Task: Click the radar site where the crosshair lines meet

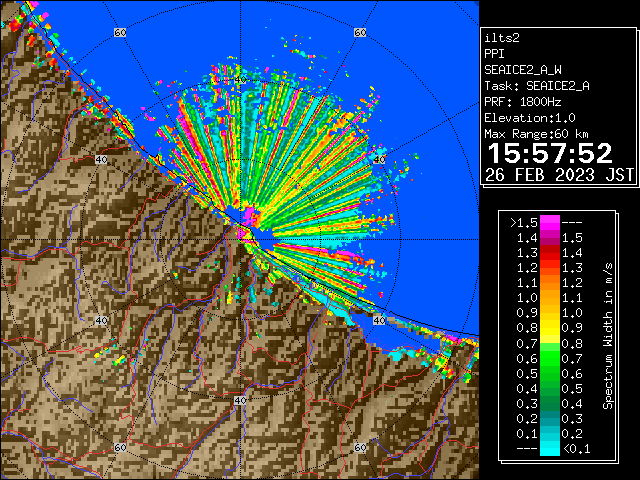Action: coord(240,240)
